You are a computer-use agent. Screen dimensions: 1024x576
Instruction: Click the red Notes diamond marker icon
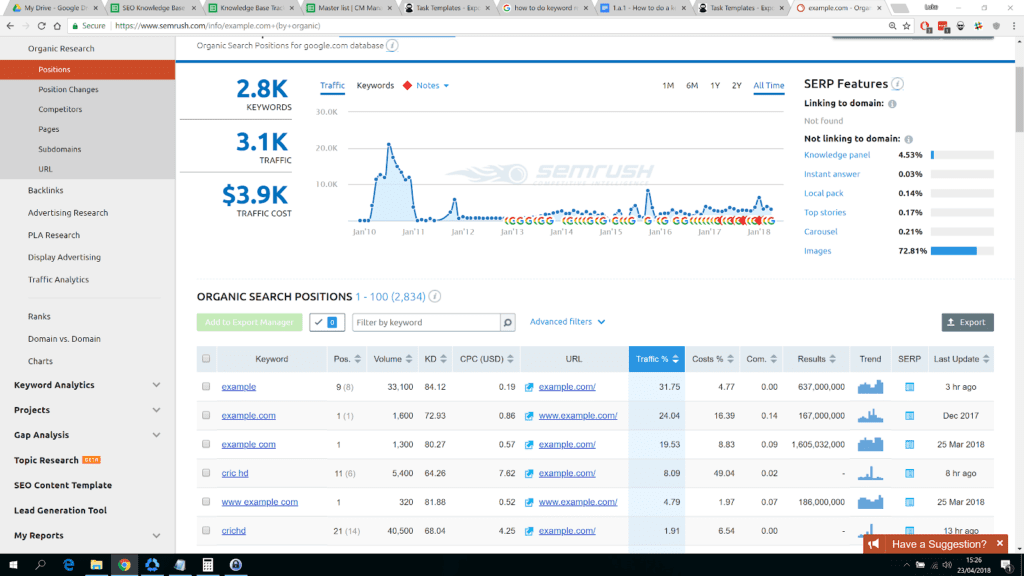[x=408, y=86]
